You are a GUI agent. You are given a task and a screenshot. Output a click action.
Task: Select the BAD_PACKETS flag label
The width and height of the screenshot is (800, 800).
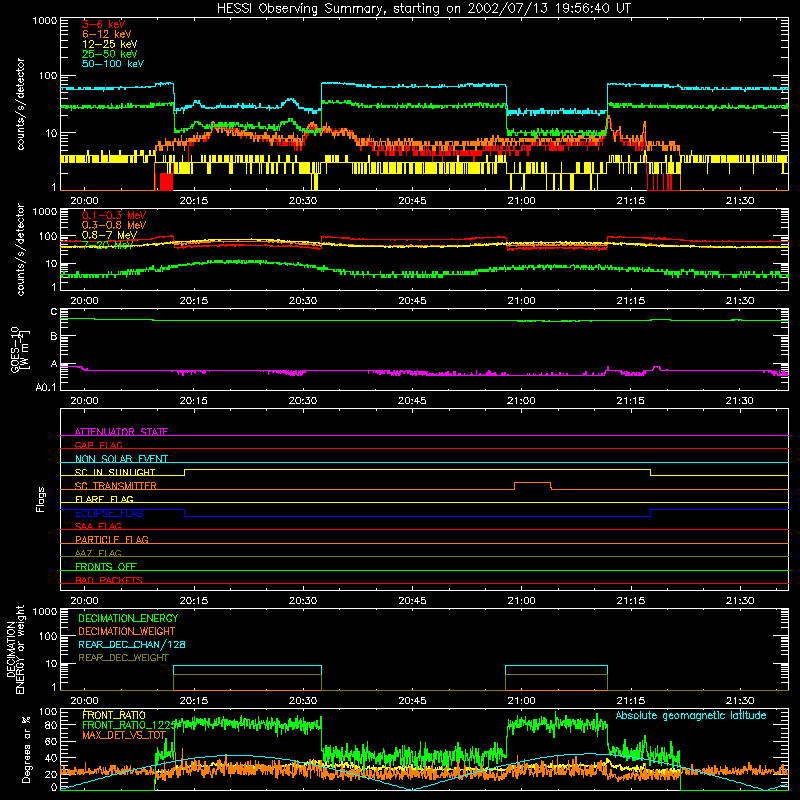tap(109, 580)
